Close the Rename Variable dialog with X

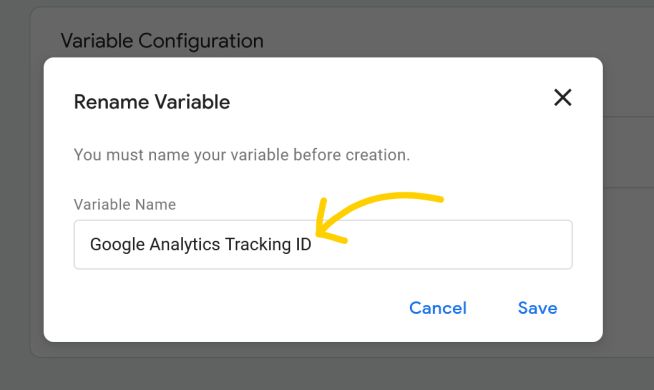562,98
